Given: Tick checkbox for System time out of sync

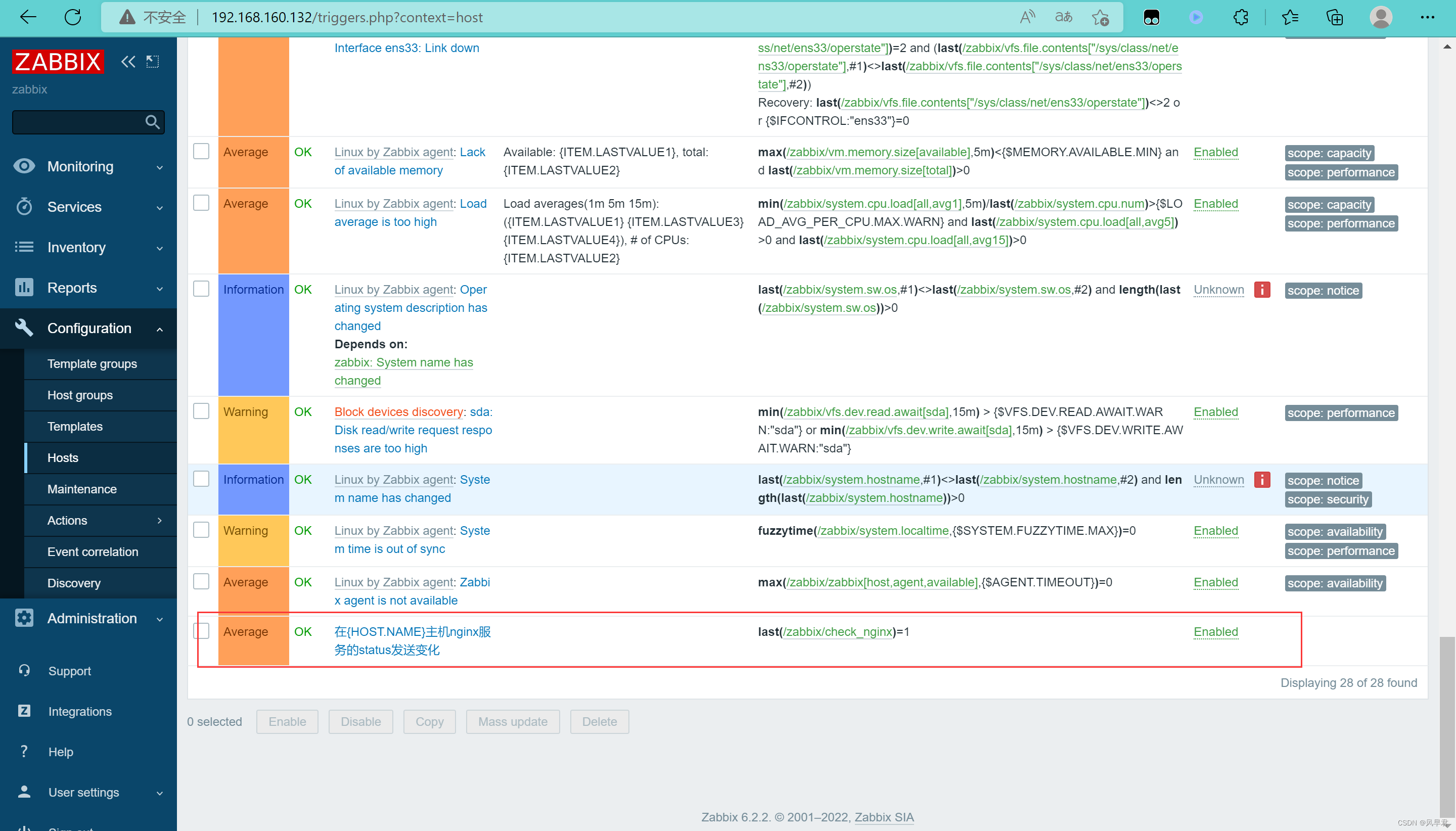Looking at the screenshot, I should pyautogui.click(x=201, y=530).
